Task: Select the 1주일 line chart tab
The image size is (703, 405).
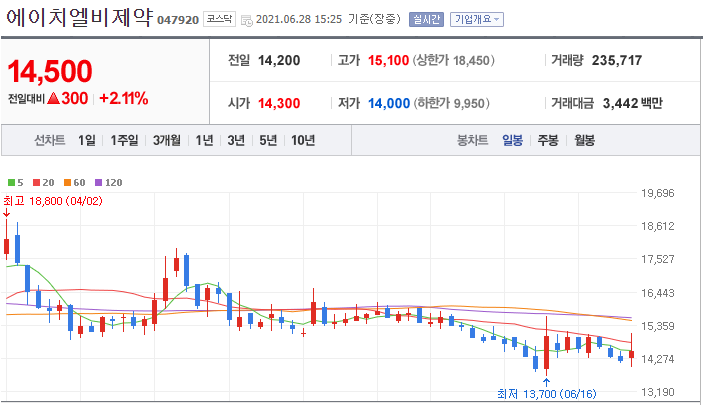Action: [124, 140]
